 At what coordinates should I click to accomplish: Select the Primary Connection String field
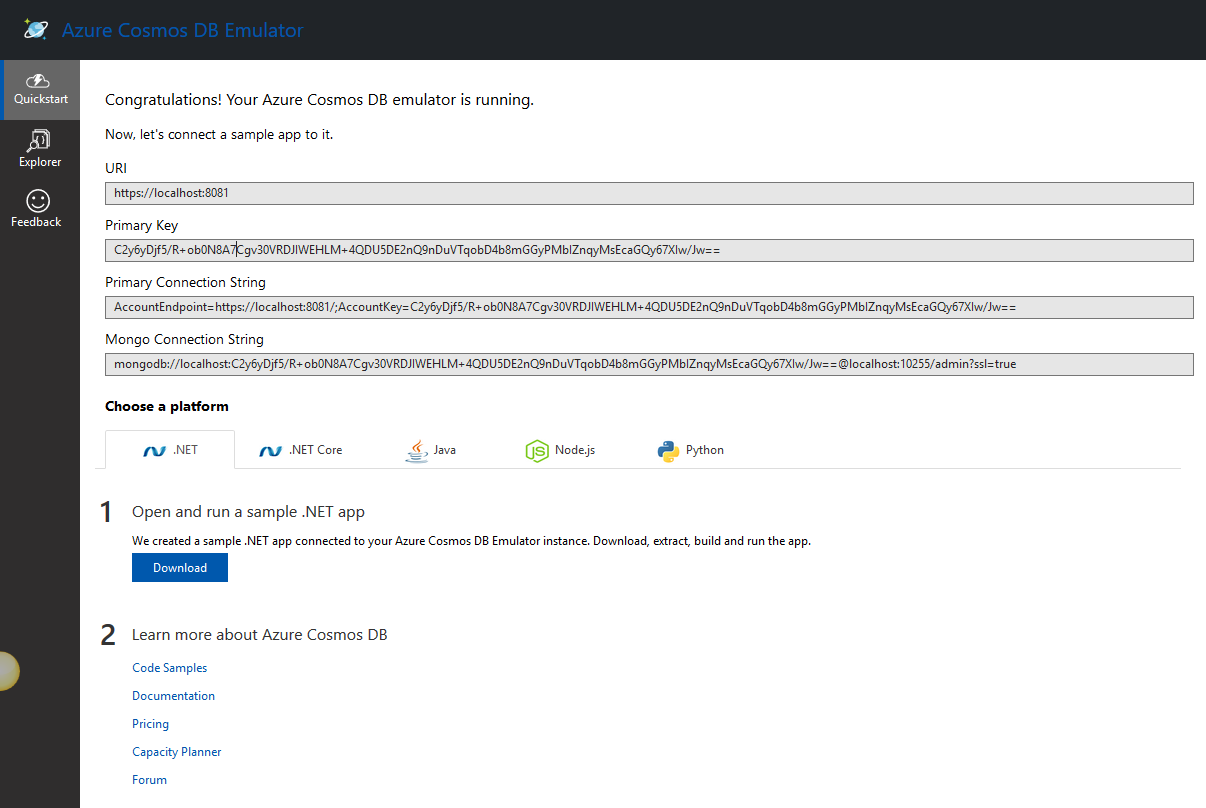click(648, 307)
